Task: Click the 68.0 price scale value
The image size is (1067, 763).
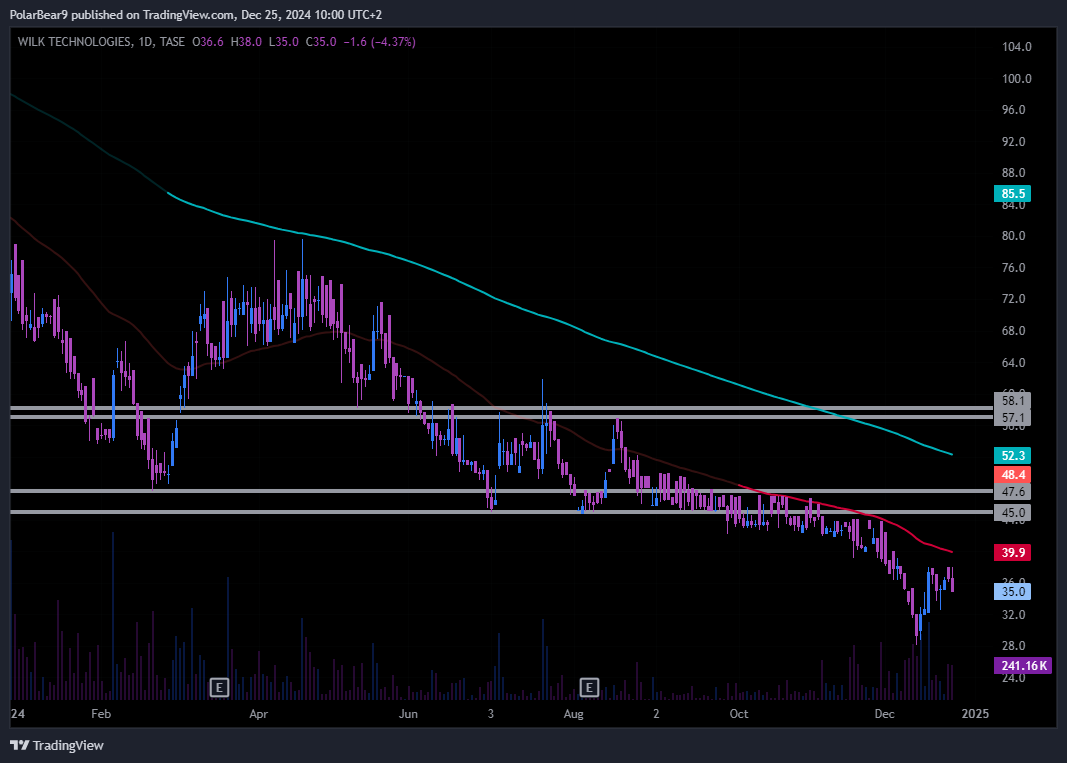Action: pos(1013,331)
